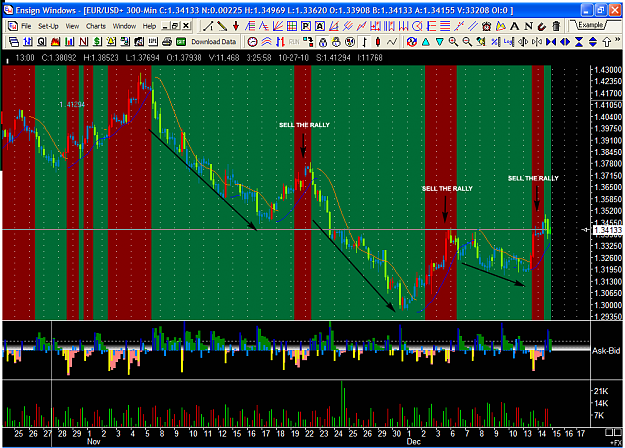Click the red-blue wave bands icon
Image resolution: width=625 pixels, height=448 pixels.
click(x=266, y=42)
